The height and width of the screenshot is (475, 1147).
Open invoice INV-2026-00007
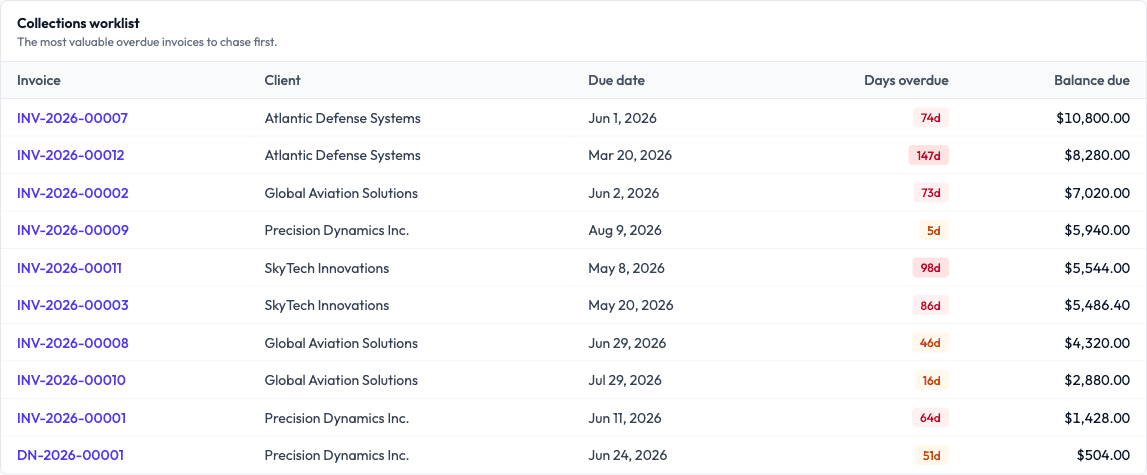[72, 118]
